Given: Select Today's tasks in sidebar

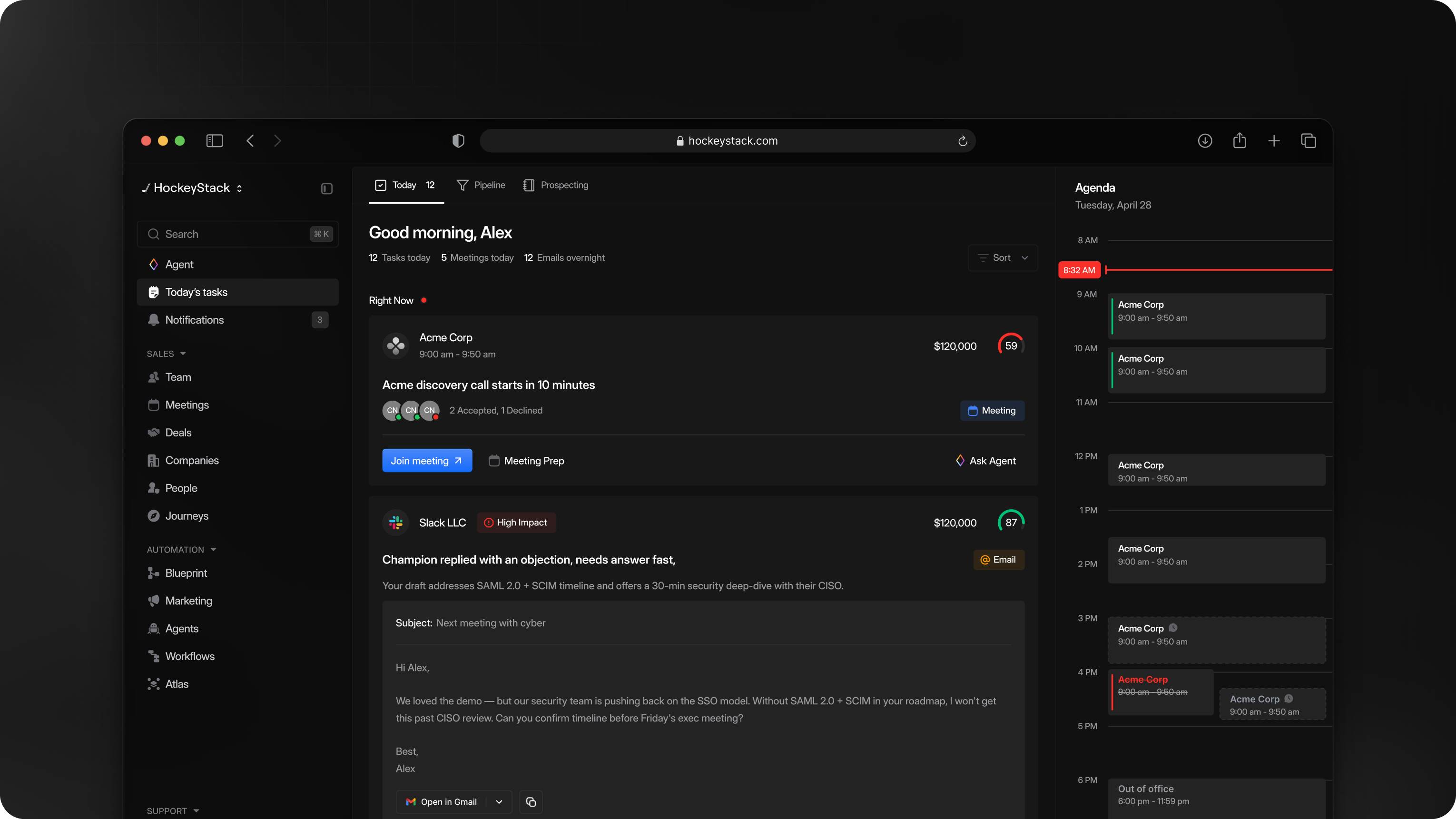Looking at the screenshot, I should pyautogui.click(x=237, y=292).
